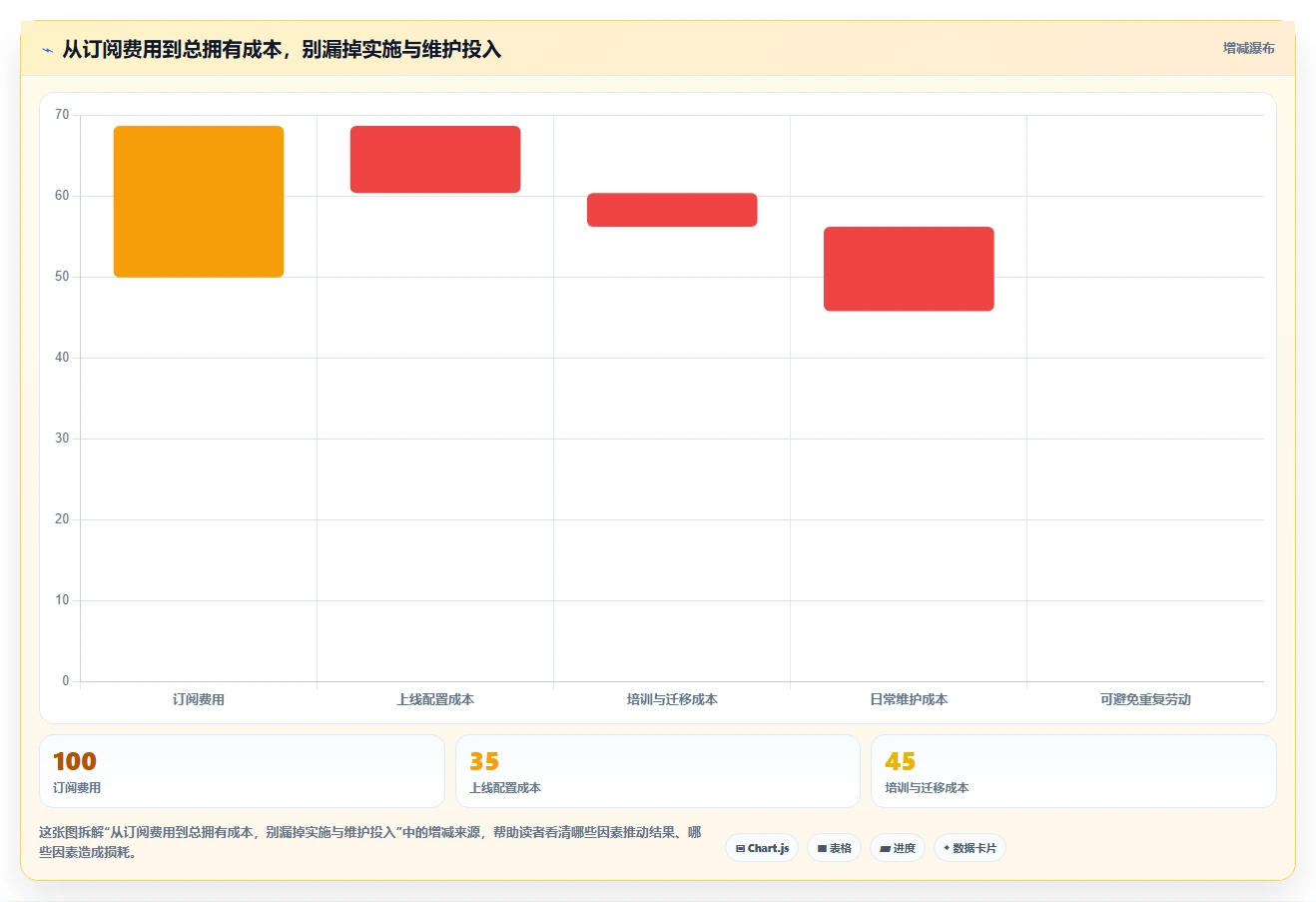Click the description paragraph starting 这张图拆解
The image size is (1316, 902).
(370, 842)
